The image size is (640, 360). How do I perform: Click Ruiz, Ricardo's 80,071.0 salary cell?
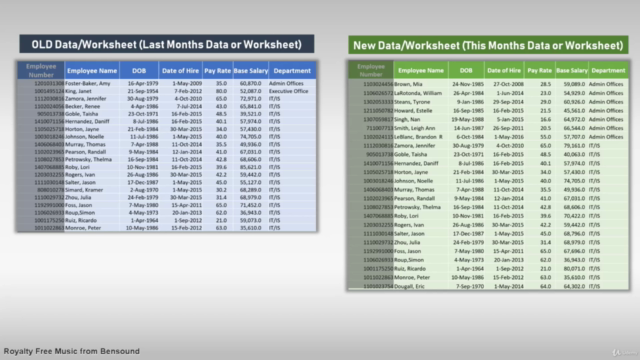(574, 269)
